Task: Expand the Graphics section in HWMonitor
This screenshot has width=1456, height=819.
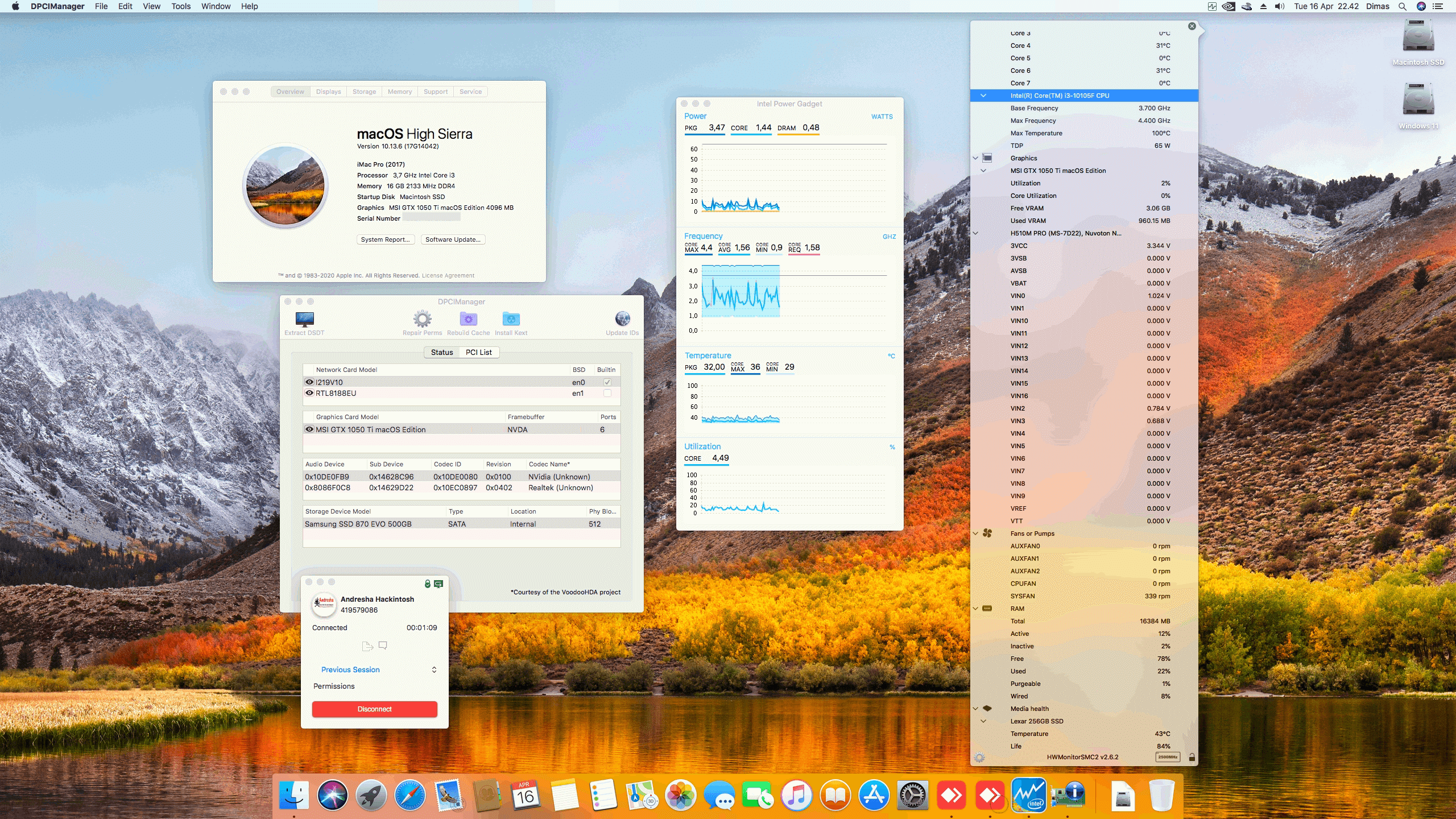Action: pyautogui.click(x=976, y=158)
